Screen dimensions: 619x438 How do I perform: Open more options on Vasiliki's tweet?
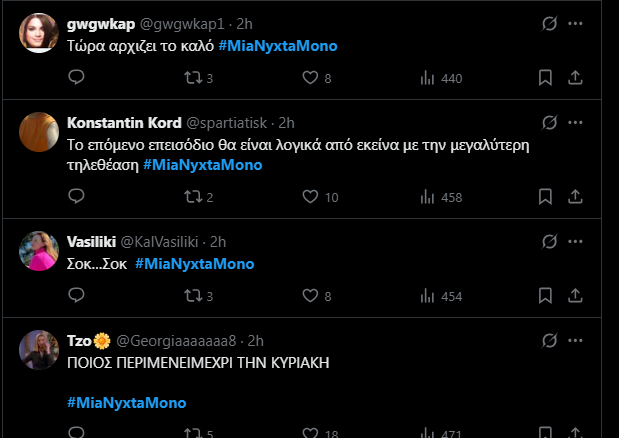576,241
